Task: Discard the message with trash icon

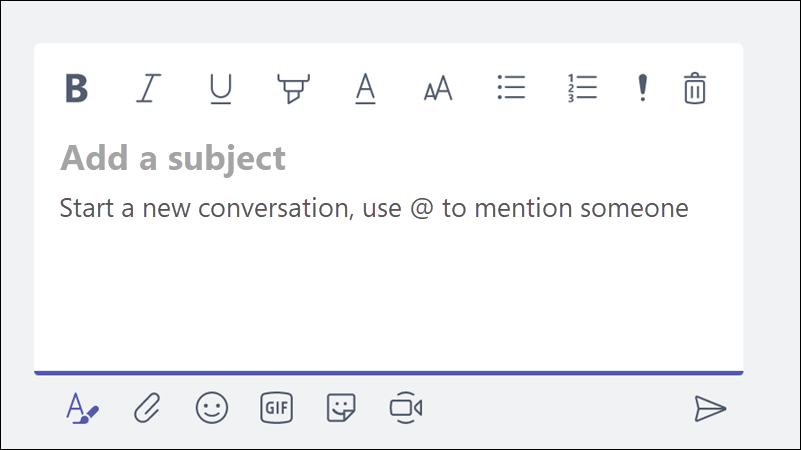Action: click(695, 88)
